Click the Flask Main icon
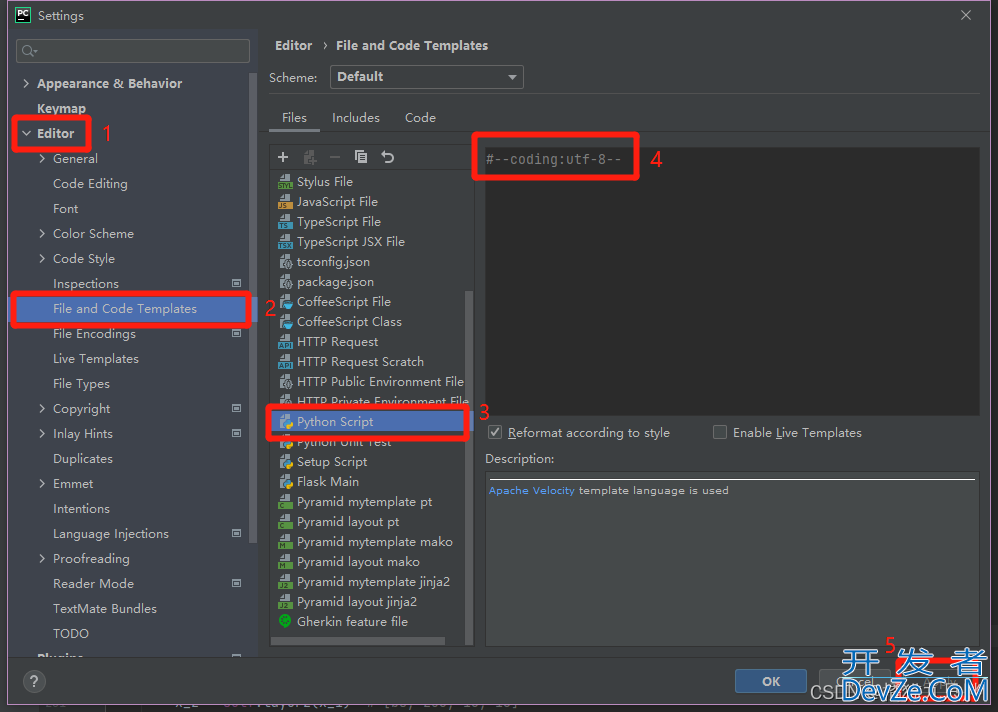The height and width of the screenshot is (712, 998). coord(285,482)
